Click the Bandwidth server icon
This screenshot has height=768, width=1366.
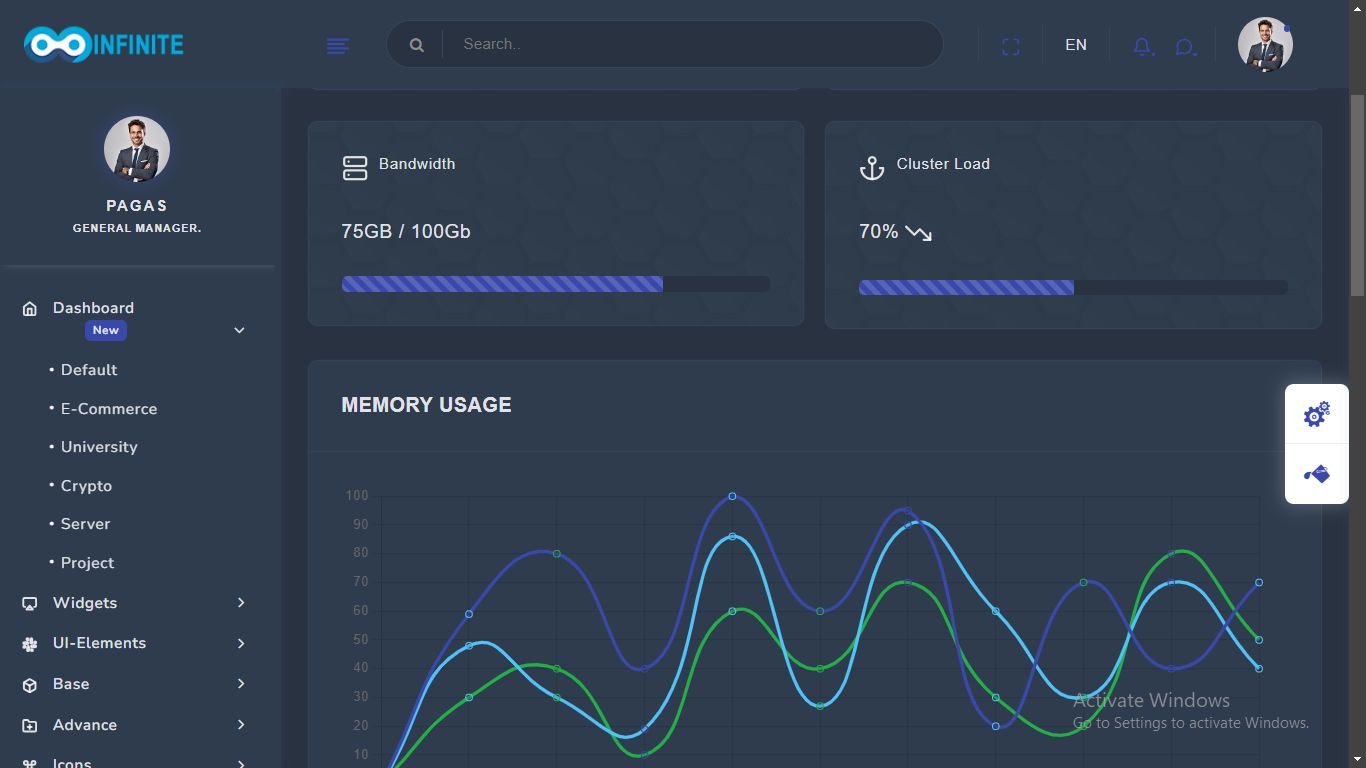[355, 168]
